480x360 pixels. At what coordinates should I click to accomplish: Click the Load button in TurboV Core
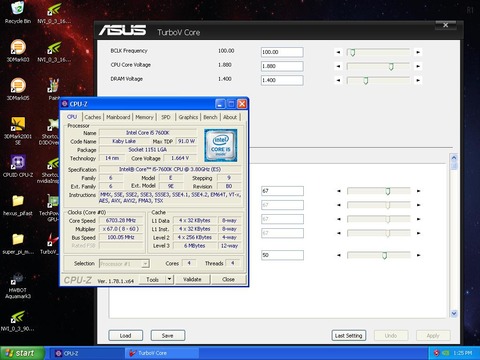coord(126,335)
